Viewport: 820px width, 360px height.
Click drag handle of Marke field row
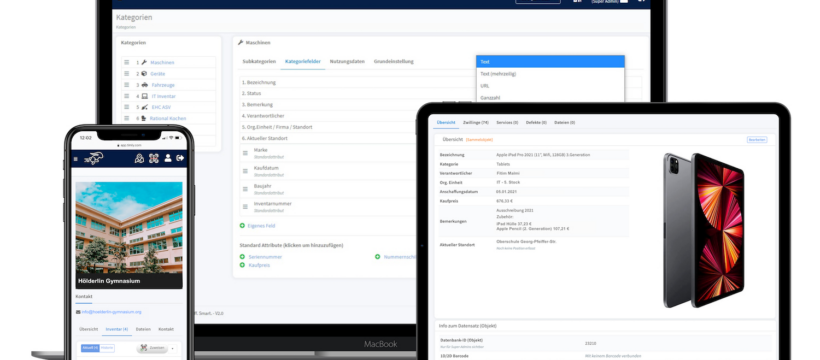[245, 153]
